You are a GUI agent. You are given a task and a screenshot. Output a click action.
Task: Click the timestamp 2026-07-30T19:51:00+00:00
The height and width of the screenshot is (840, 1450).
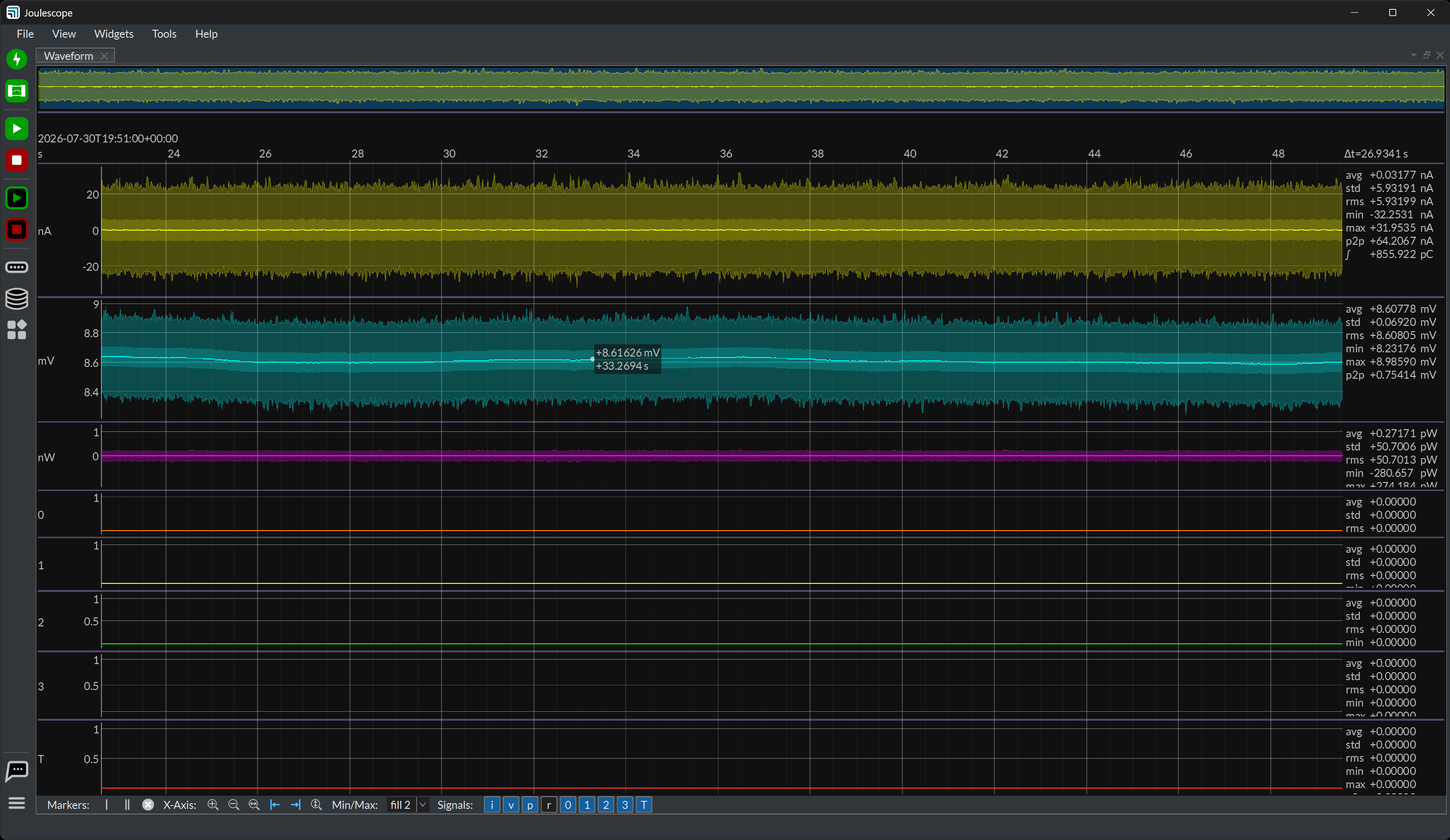tap(108, 139)
